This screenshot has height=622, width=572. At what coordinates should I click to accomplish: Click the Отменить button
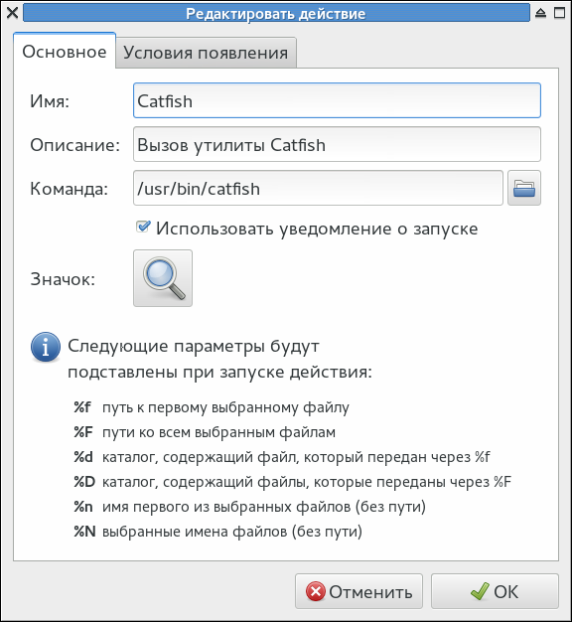point(359,591)
